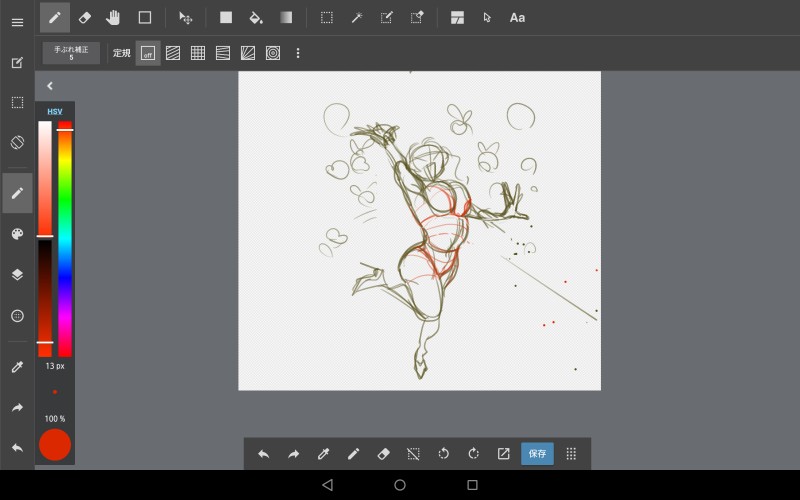The height and width of the screenshot is (500, 800).
Task: Redo using bottom toolbar arrow
Action: pyautogui.click(x=293, y=454)
